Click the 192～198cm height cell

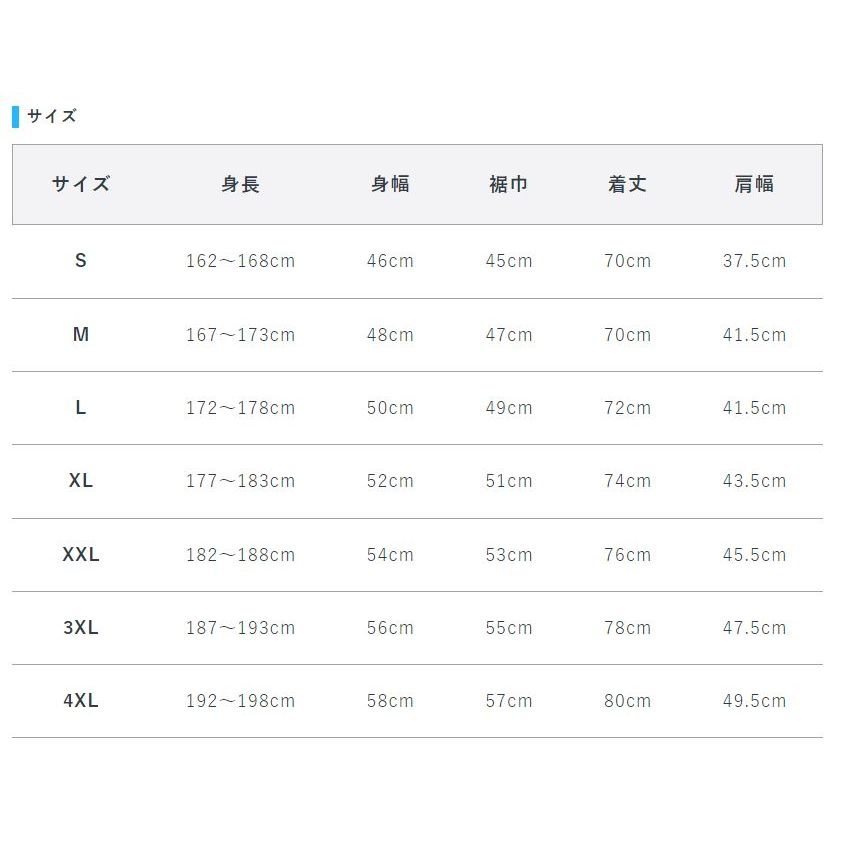[x=241, y=701]
